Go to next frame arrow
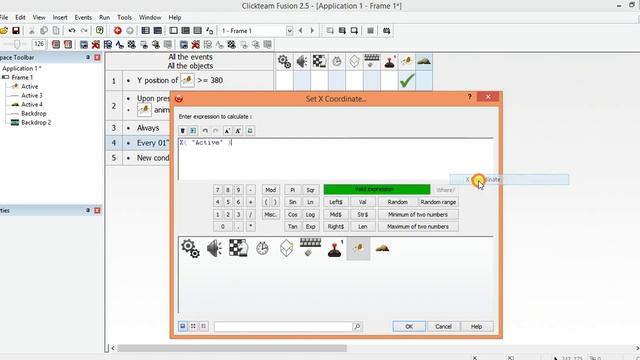This screenshot has width=640, height=360. click(x=312, y=31)
